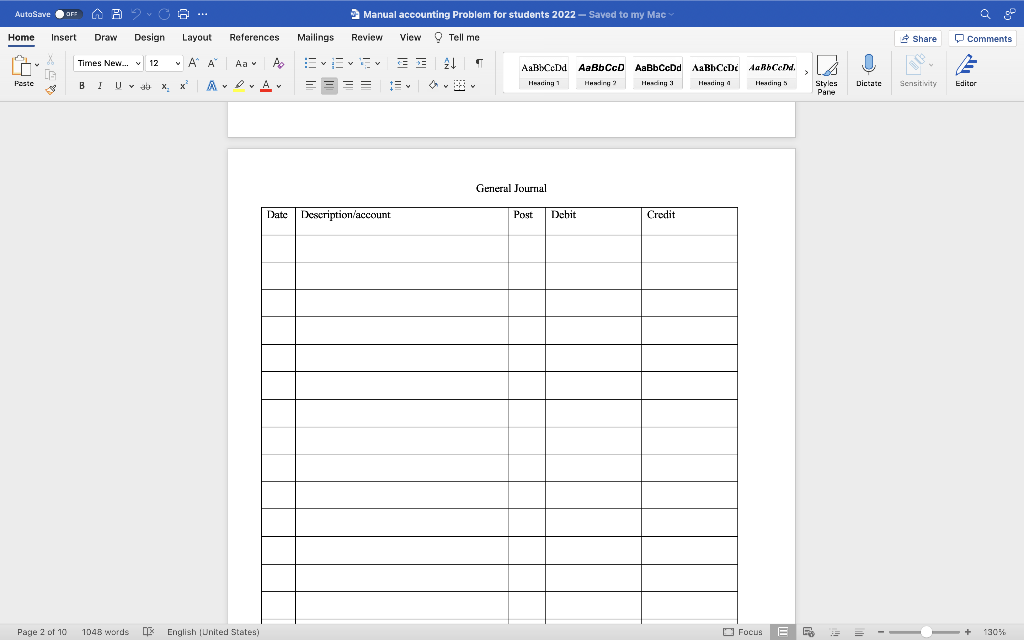Image resolution: width=1024 pixels, height=640 pixels.
Task: Click the Comments button
Action: 983,39
